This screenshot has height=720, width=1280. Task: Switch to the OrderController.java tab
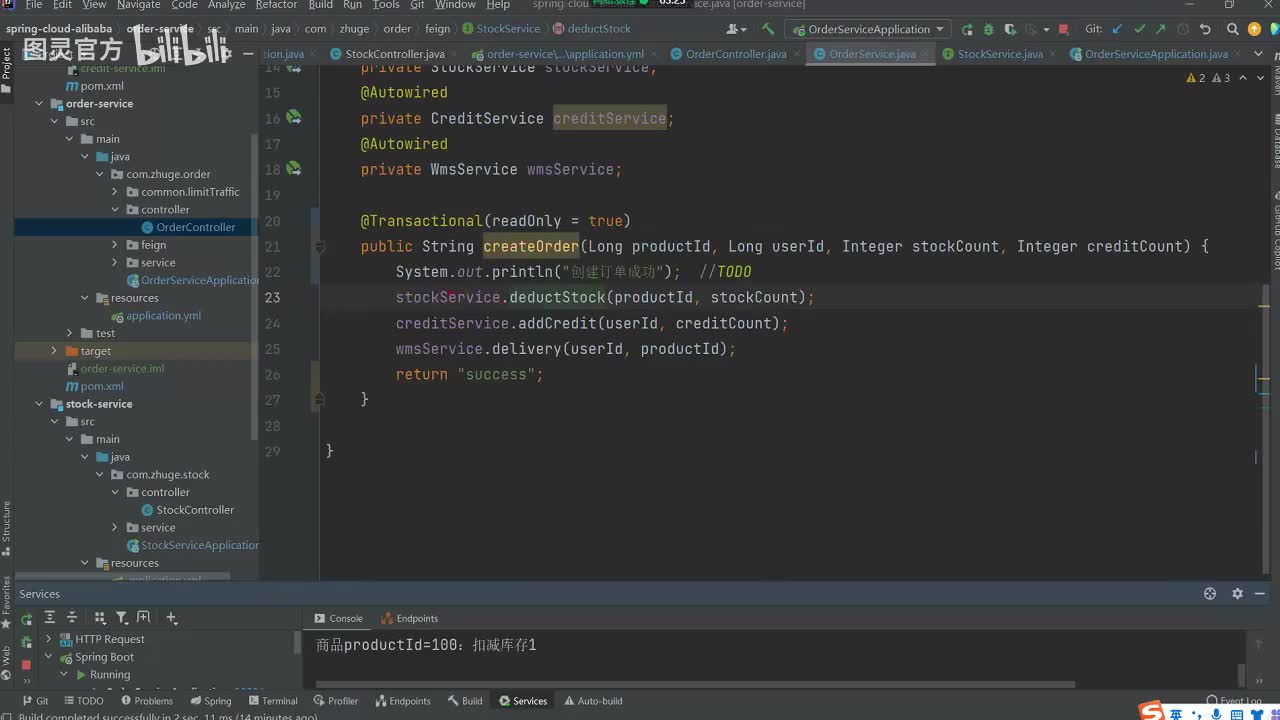pos(736,54)
